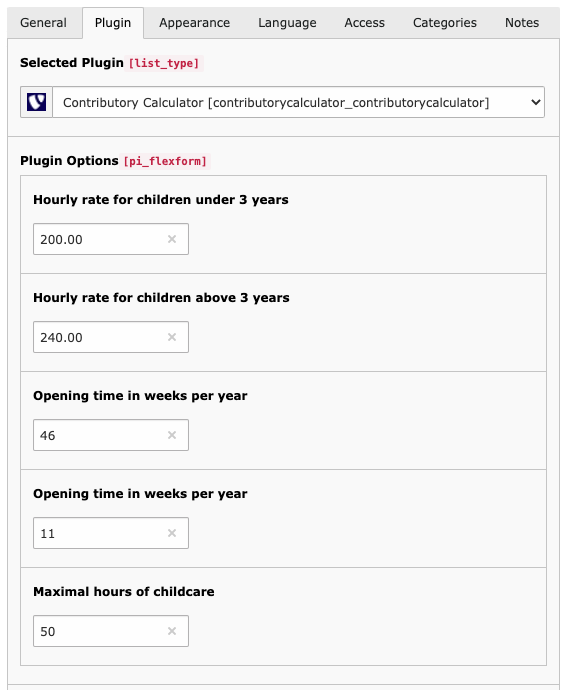Switch to the Notes tab
This screenshot has height=690, width=566.
click(x=522, y=22)
